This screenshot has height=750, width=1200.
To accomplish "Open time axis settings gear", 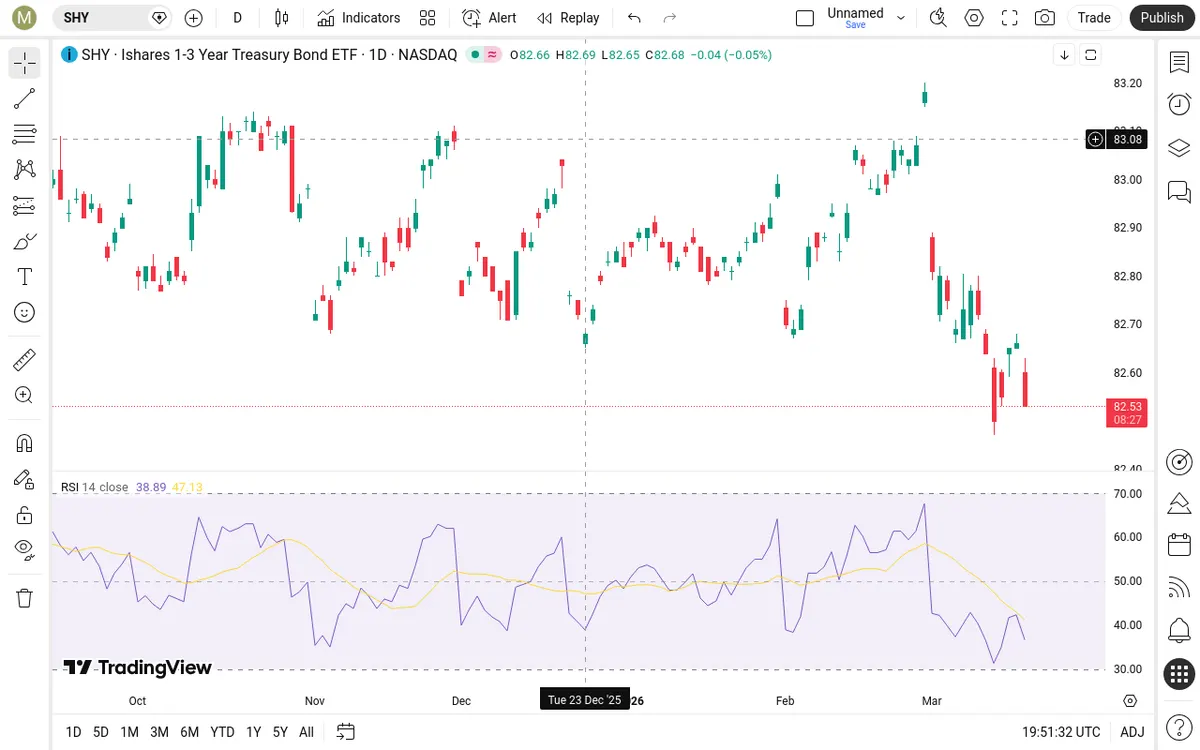I will (1130, 701).
